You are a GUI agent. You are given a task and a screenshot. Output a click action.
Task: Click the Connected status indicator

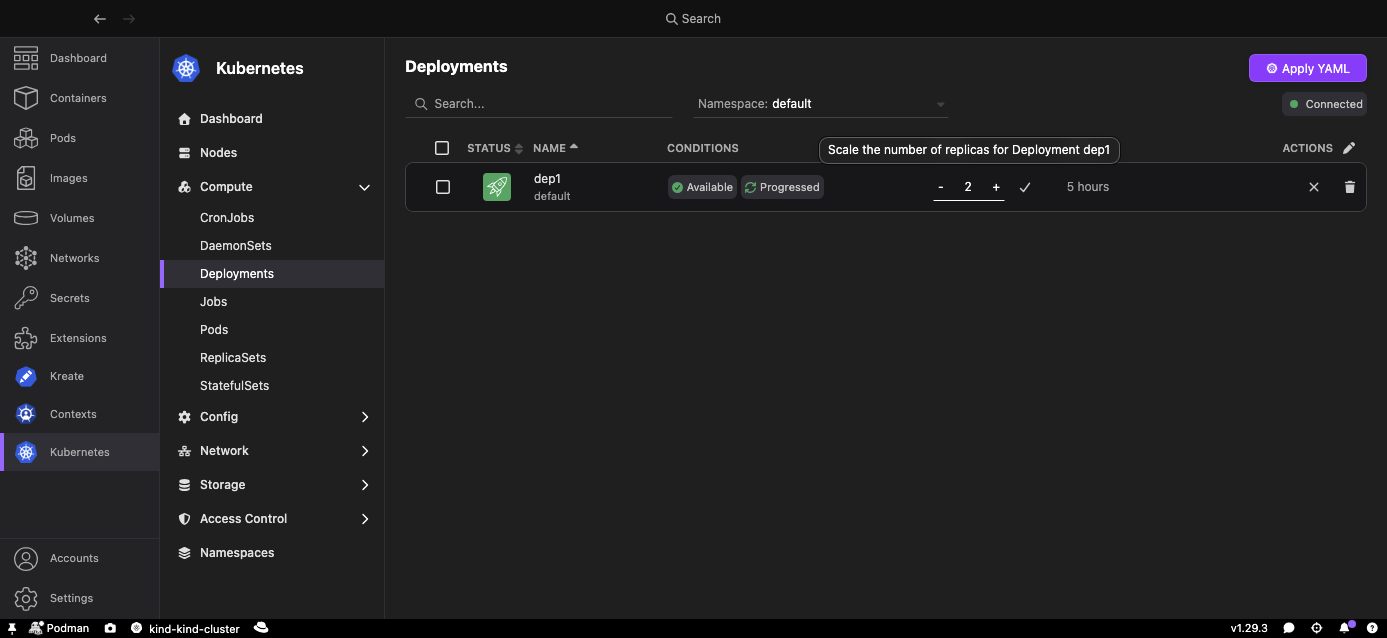[x=1325, y=104]
